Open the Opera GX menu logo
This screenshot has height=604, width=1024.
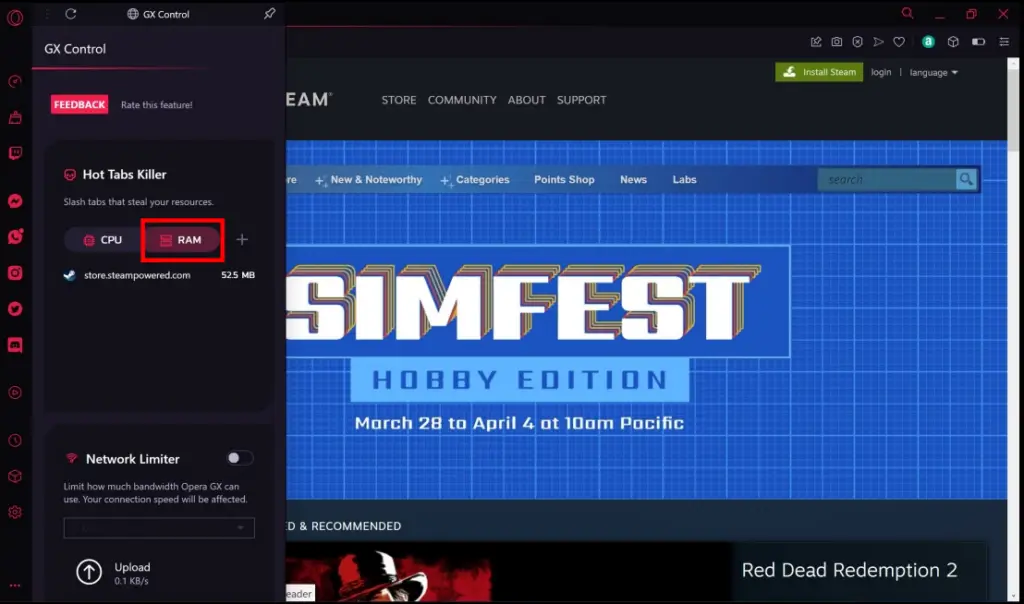(15, 17)
